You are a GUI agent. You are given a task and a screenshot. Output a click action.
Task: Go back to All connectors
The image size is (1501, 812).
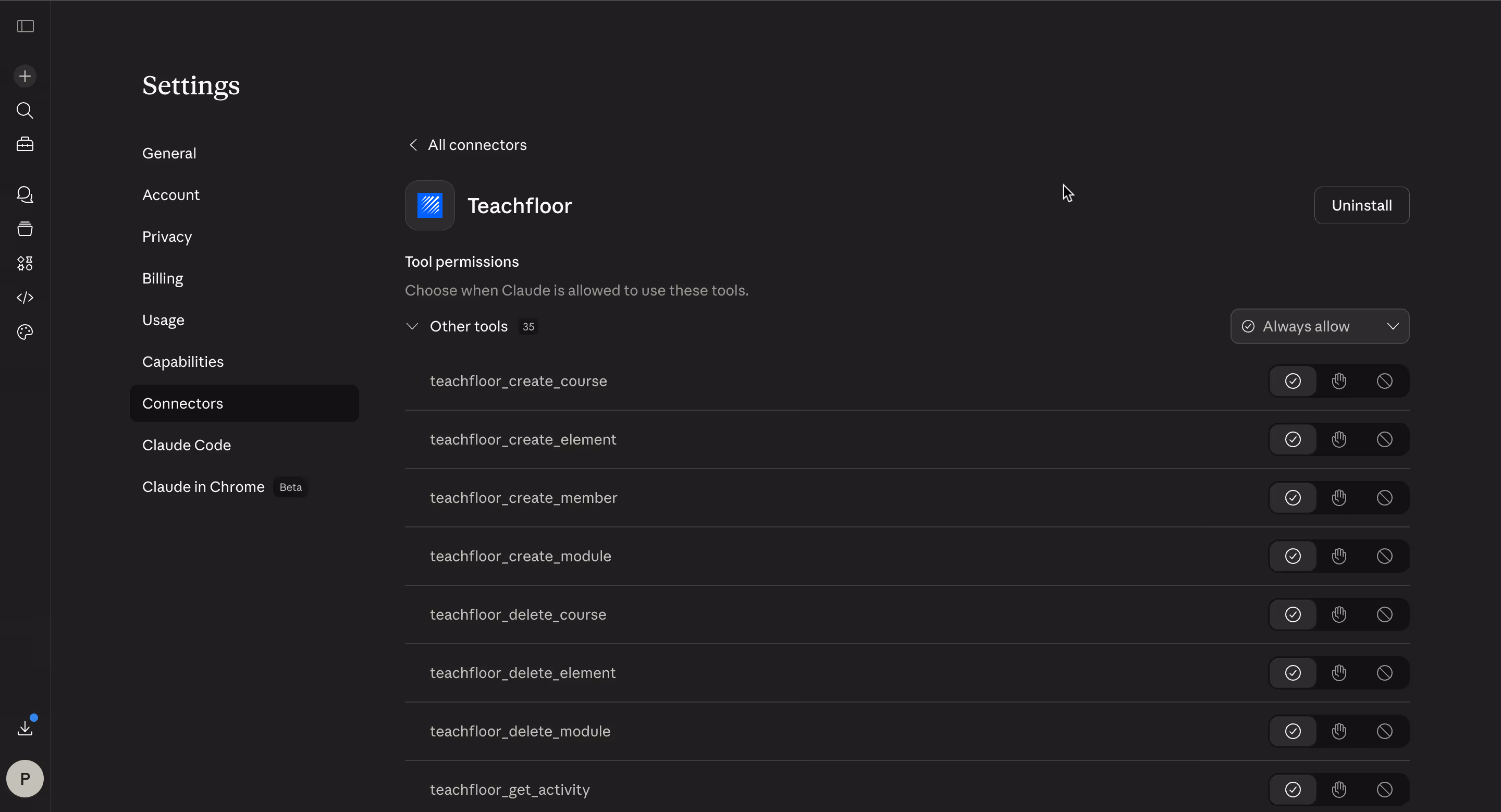pyautogui.click(x=468, y=144)
